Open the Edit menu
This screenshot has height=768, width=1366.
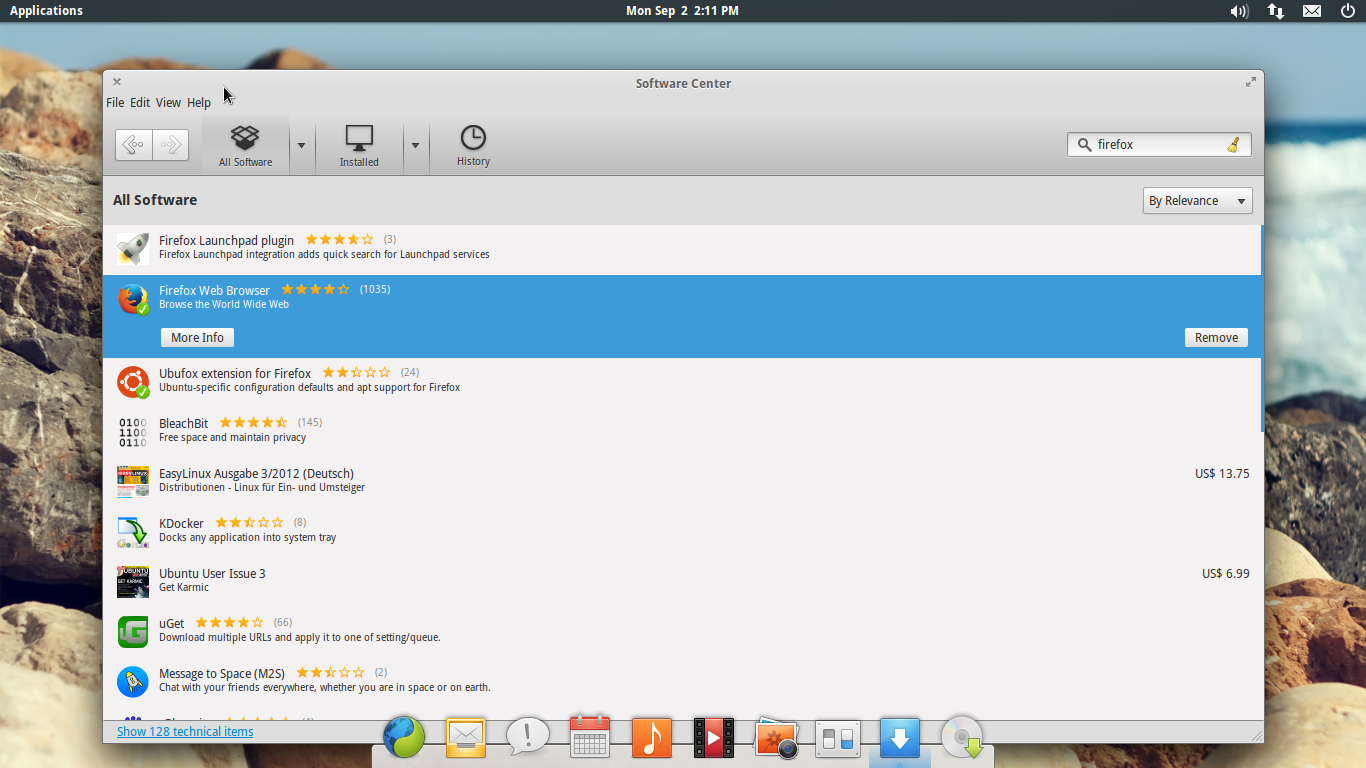pos(140,102)
